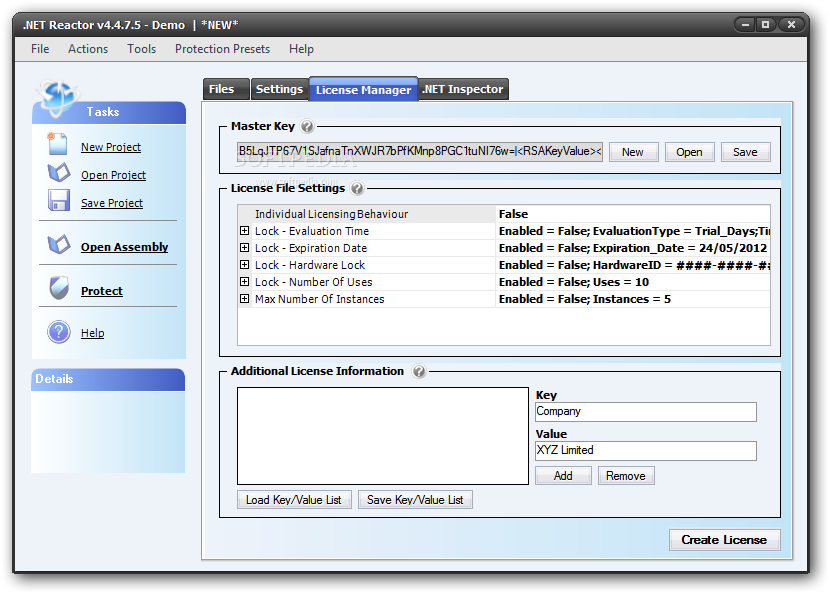Click the Details panel header

[x=108, y=379]
